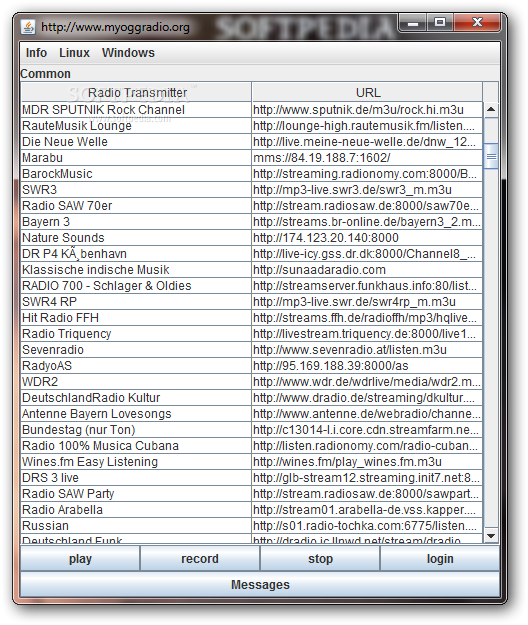Image resolution: width=528 pixels, height=625 pixels.
Task: Click URL http://sunaadaradio.com
Action: click(x=367, y=269)
